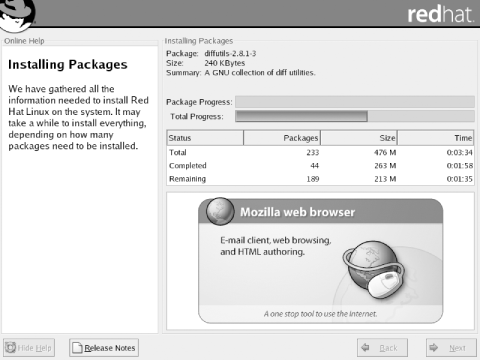Click the Package Progress bar

point(355,102)
